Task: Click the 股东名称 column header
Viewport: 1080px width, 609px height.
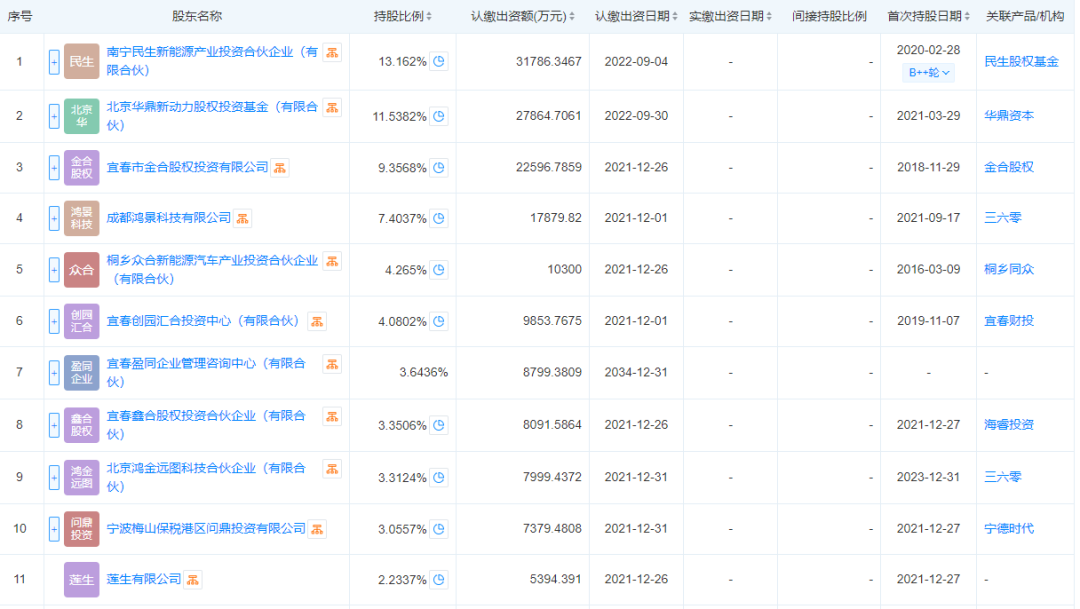Action: pos(197,16)
